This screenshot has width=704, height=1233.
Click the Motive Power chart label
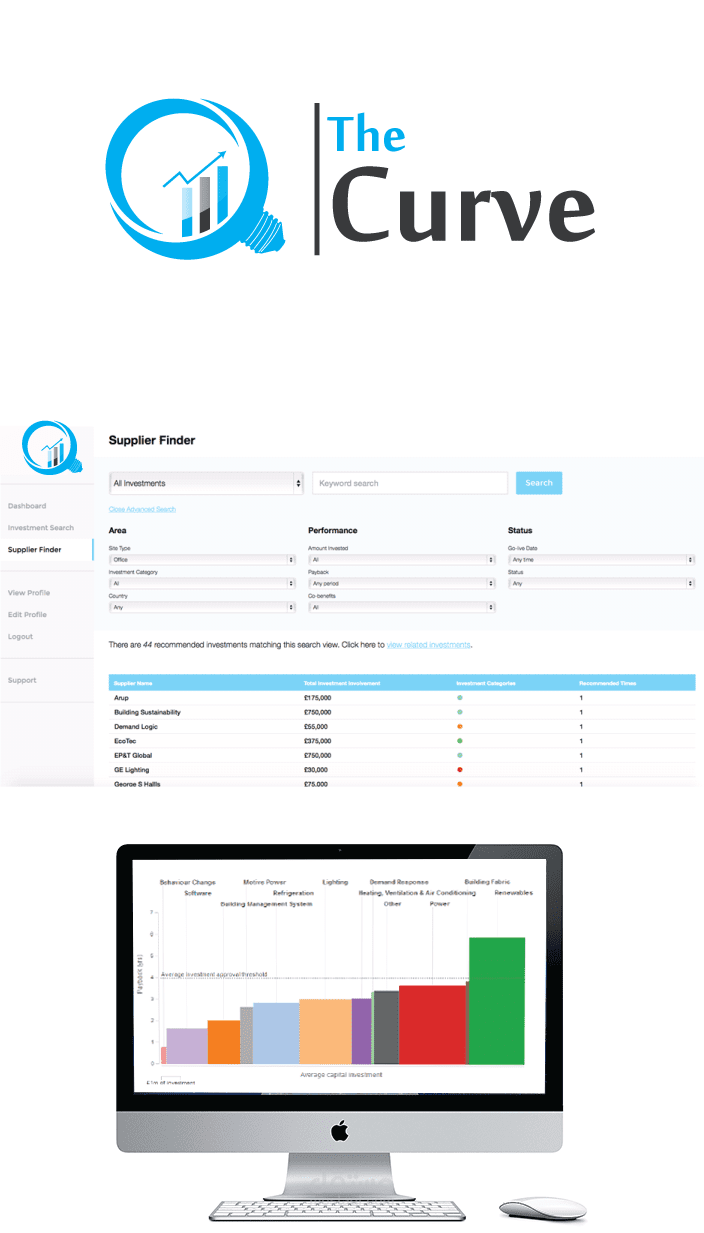pyautogui.click(x=265, y=882)
